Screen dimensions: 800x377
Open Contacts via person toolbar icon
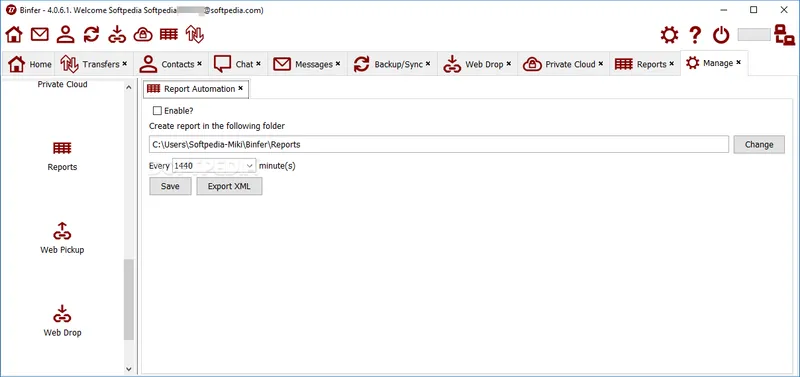click(x=65, y=35)
